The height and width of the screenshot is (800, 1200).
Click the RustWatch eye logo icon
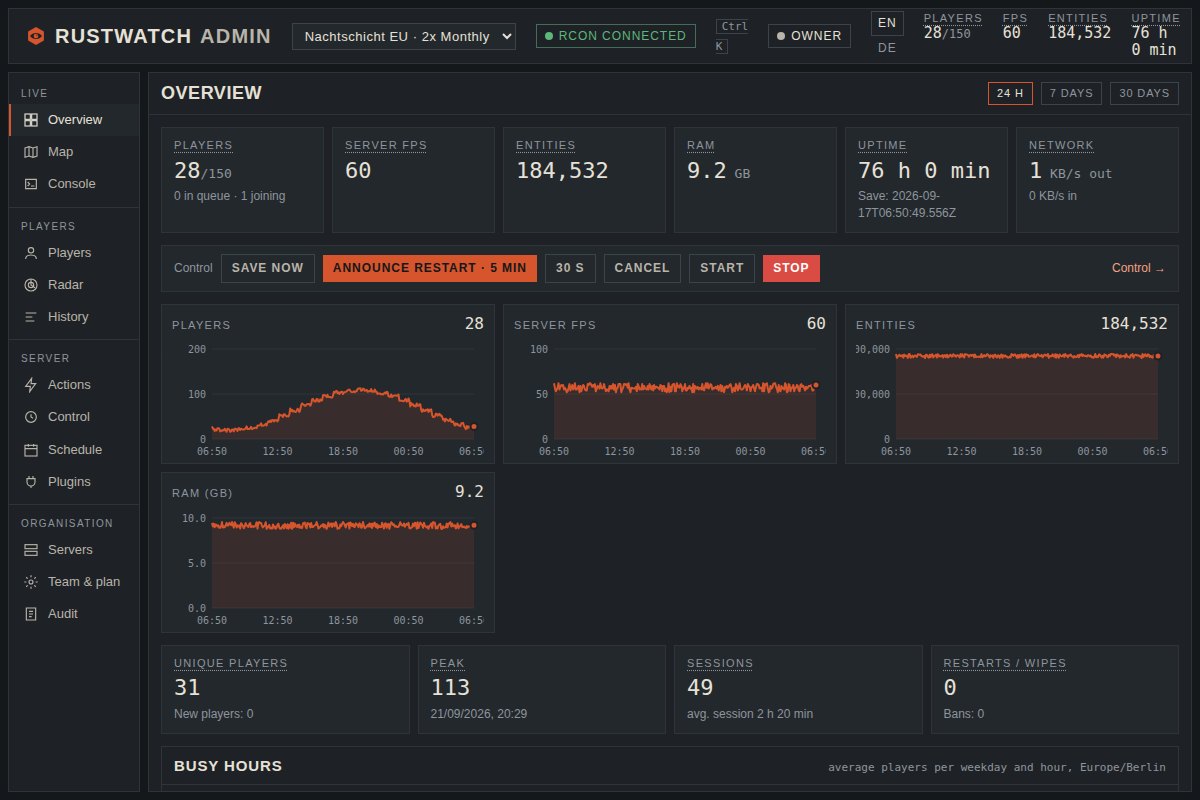pos(36,36)
